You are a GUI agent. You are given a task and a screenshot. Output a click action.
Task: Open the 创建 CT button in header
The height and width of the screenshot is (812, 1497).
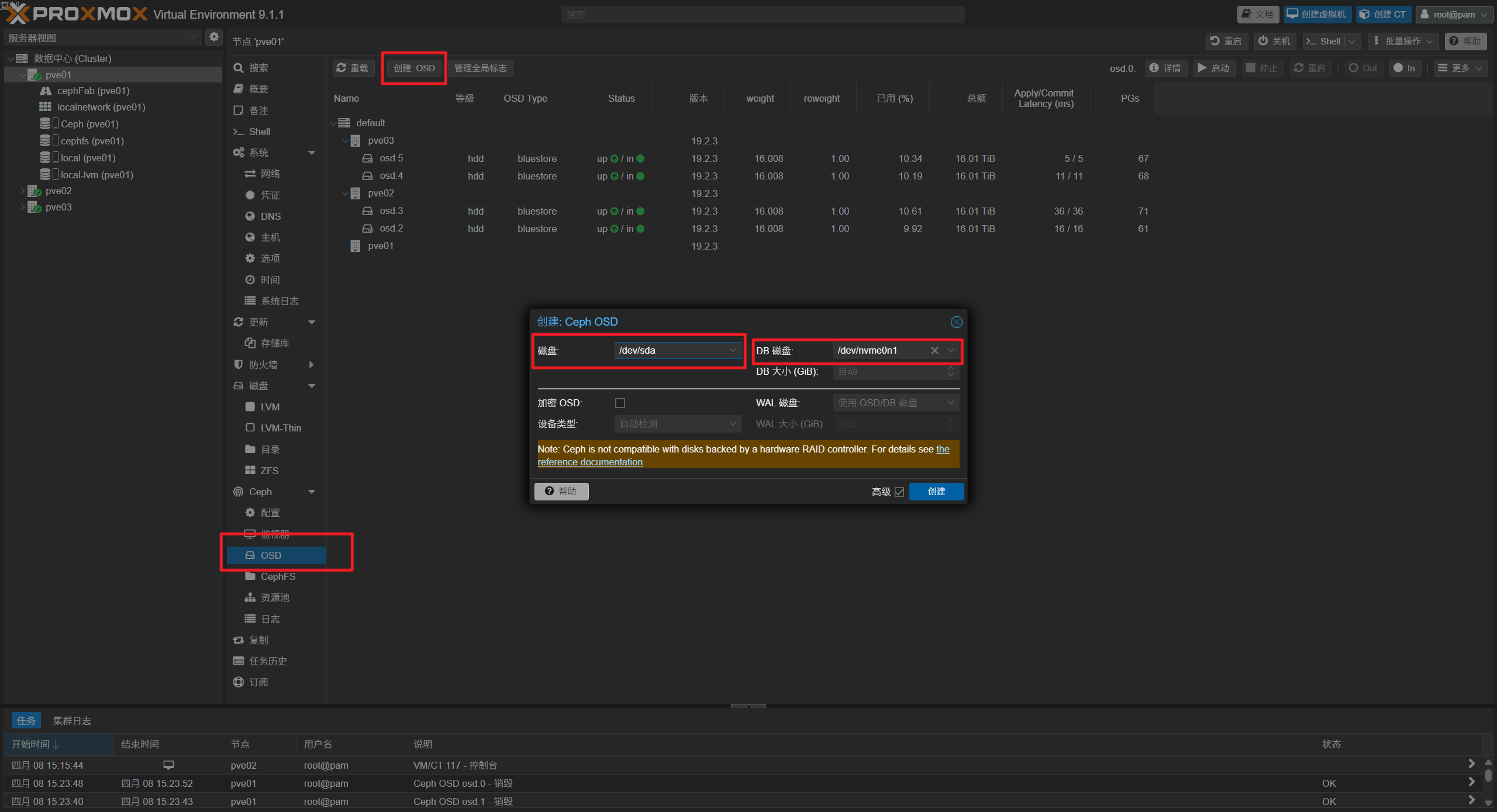point(1384,14)
